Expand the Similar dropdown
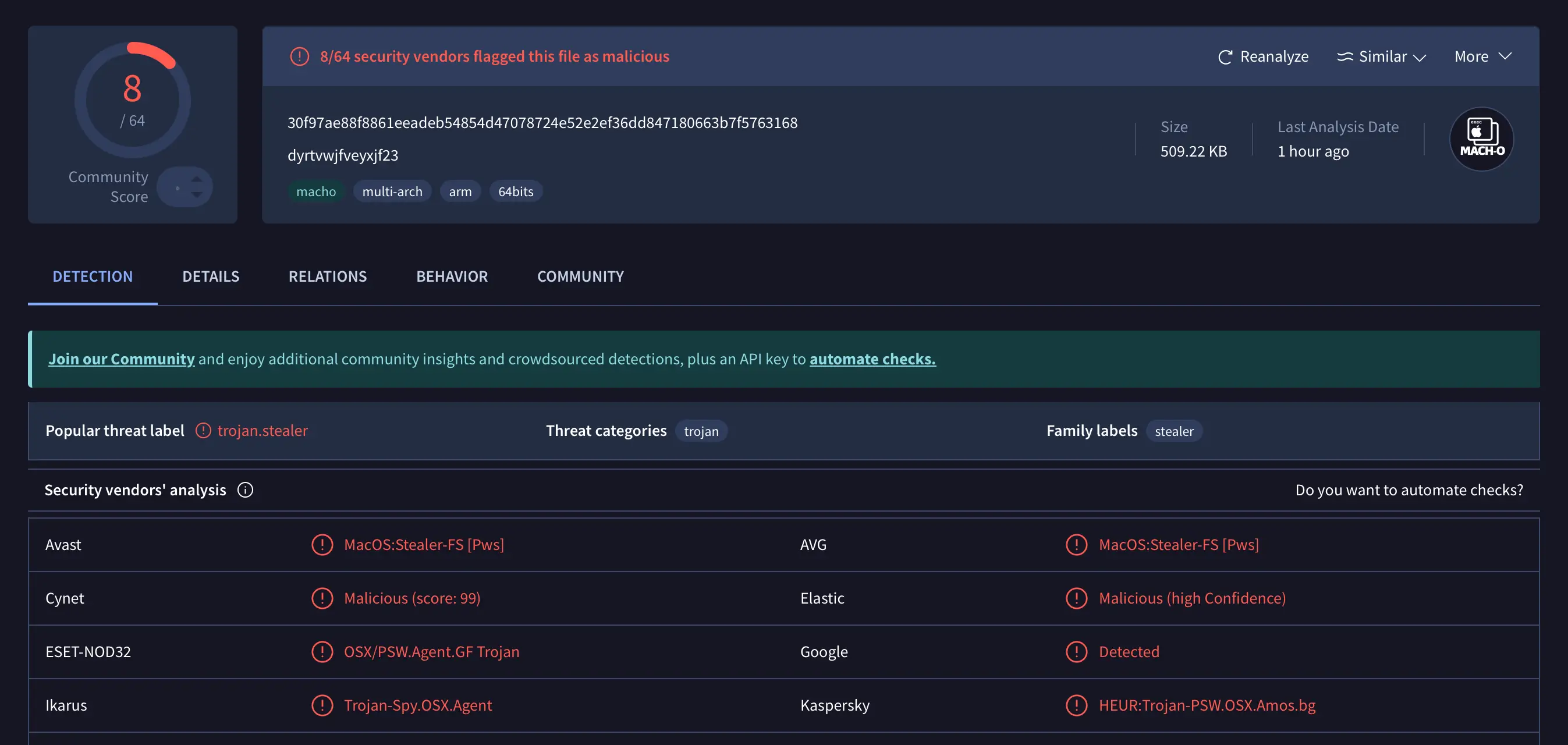This screenshot has width=1568, height=745. coord(1382,56)
